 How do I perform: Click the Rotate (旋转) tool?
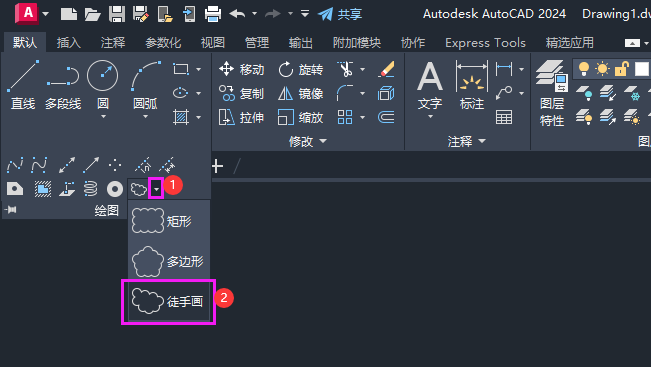click(x=301, y=69)
